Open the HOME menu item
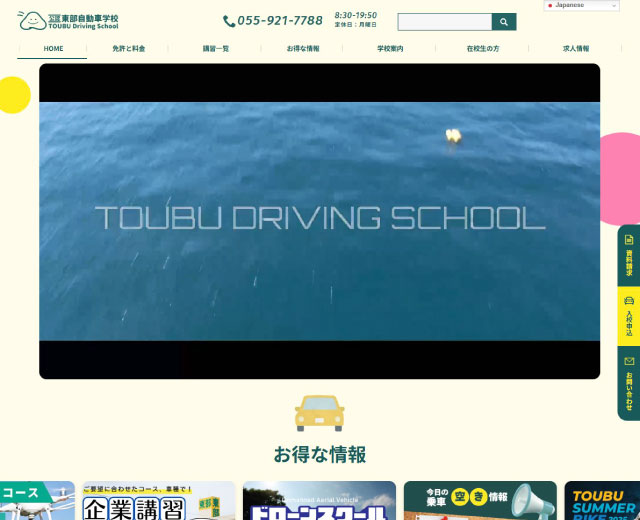Screen dimensions: 640x520 pos(53,49)
